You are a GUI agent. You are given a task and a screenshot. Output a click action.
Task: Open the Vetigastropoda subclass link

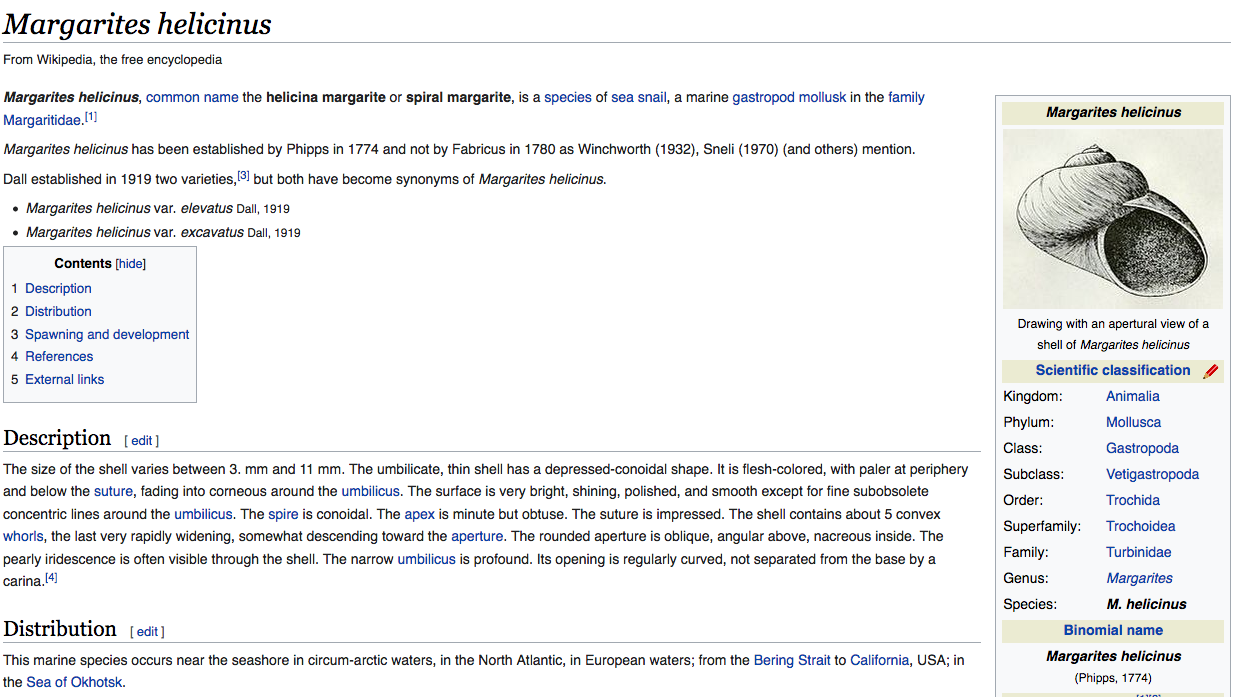click(x=1152, y=474)
